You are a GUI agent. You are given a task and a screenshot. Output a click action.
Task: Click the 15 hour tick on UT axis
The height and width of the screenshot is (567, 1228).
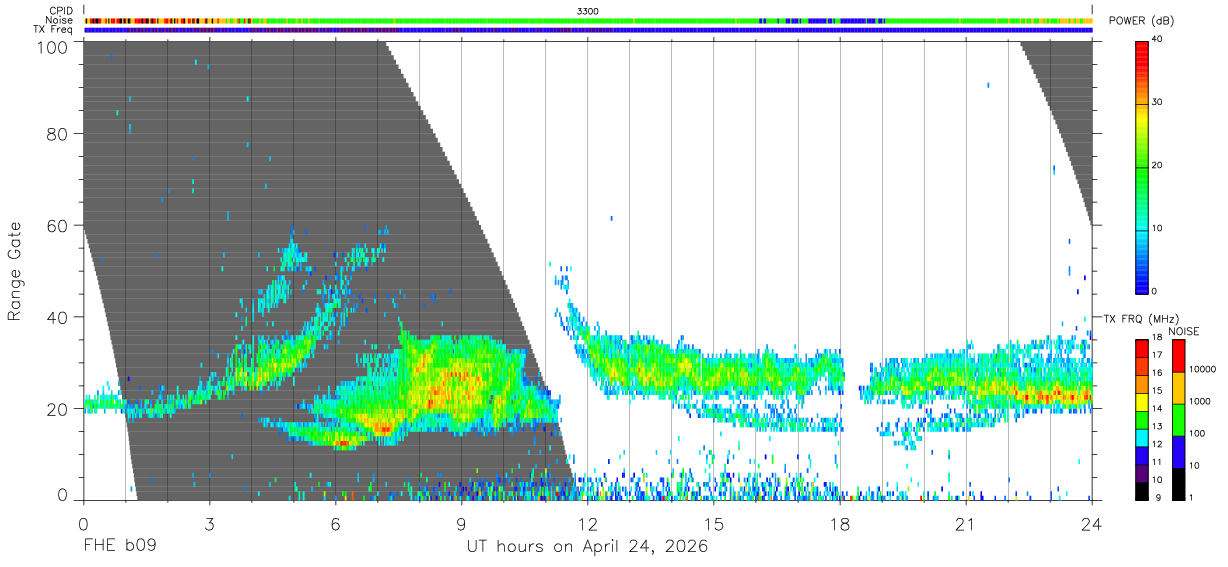pyautogui.click(x=714, y=522)
